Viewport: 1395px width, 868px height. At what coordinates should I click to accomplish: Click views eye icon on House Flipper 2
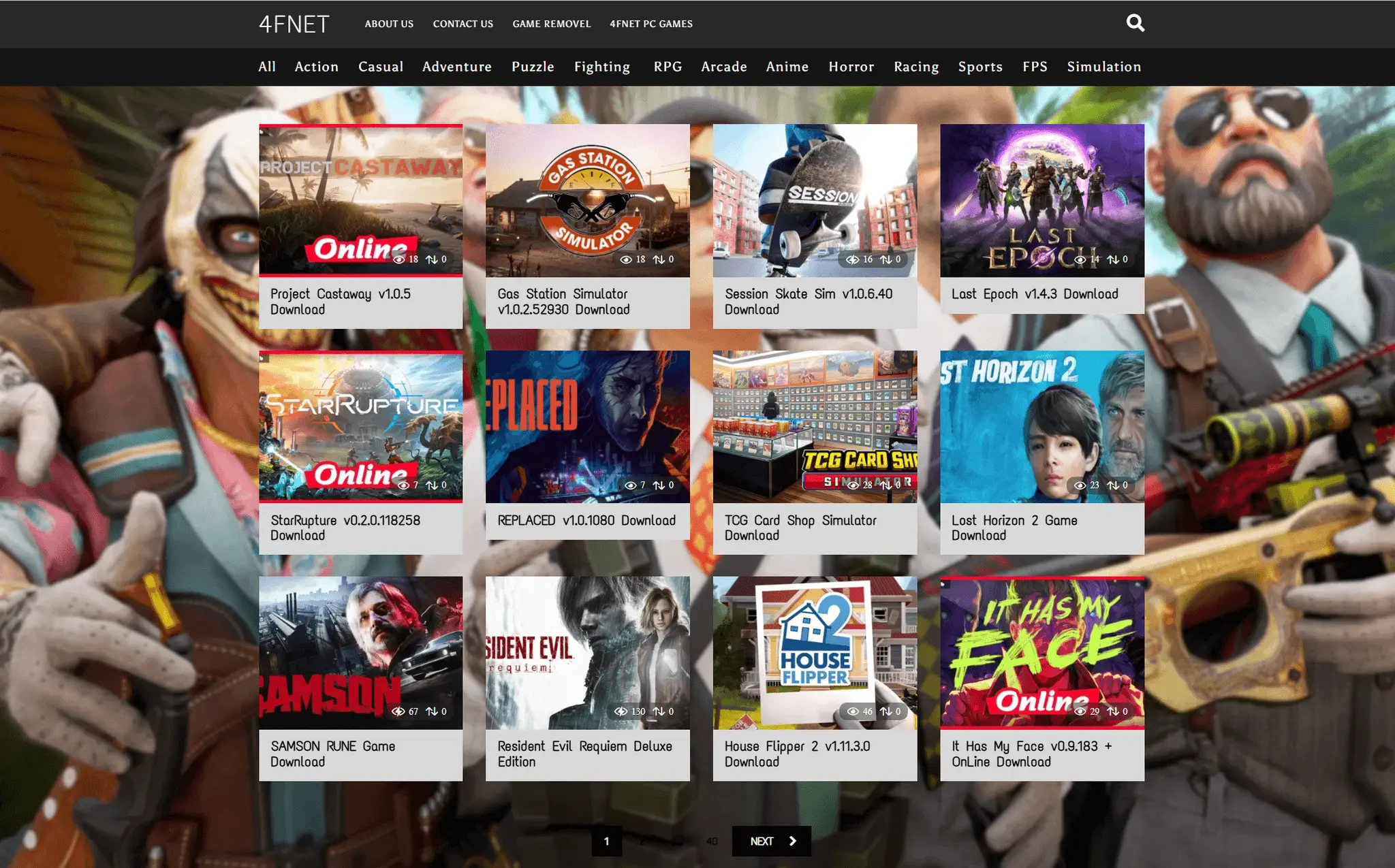(x=852, y=711)
